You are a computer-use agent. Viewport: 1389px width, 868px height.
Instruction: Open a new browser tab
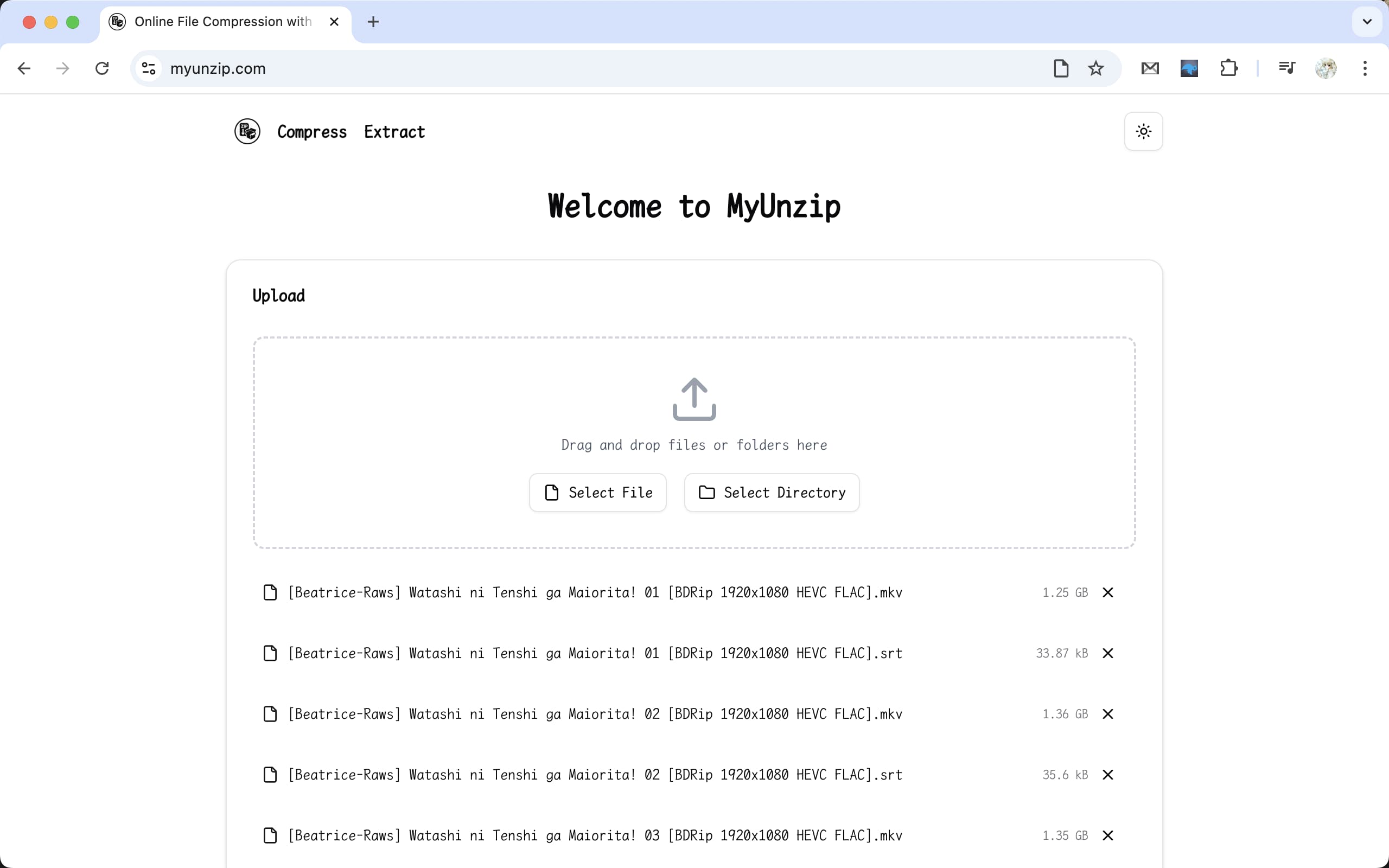[x=373, y=22]
